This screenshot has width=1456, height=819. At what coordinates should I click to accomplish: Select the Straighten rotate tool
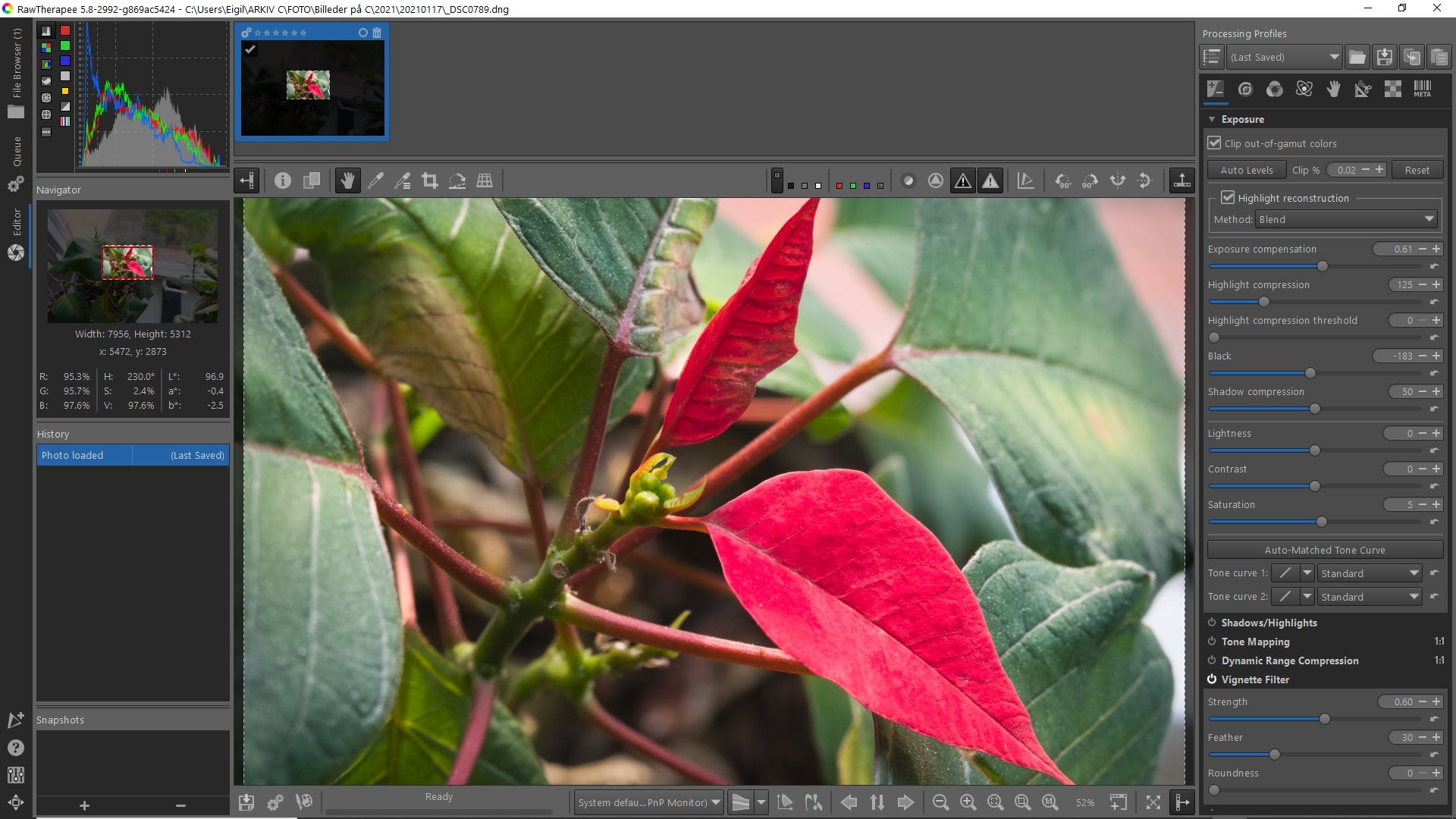[457, 180]
